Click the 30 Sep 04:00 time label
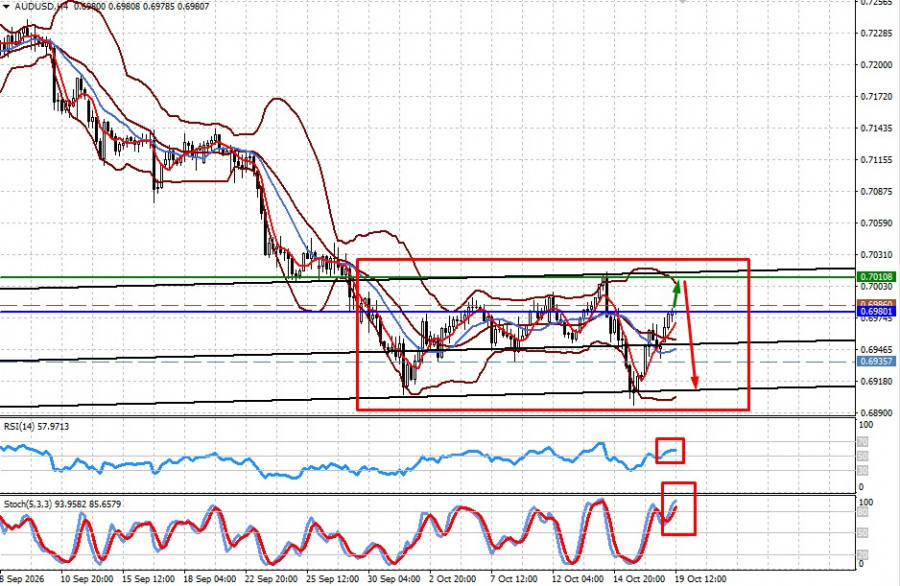This screenshot has width=900, height=586. 394,579
